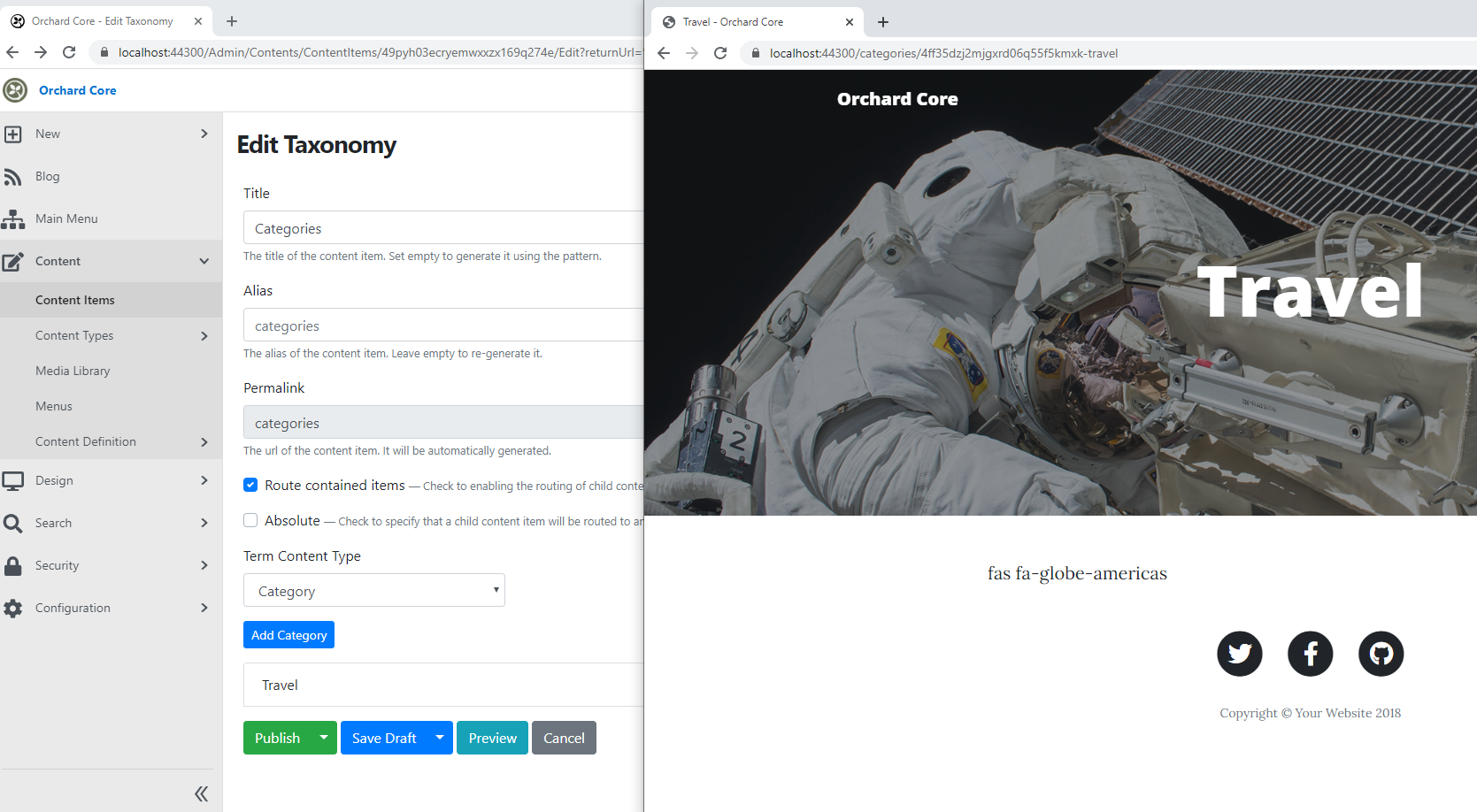Click the Main Menu sitemap icon
Screen dimensions: 1477x812
pos(12,219)
